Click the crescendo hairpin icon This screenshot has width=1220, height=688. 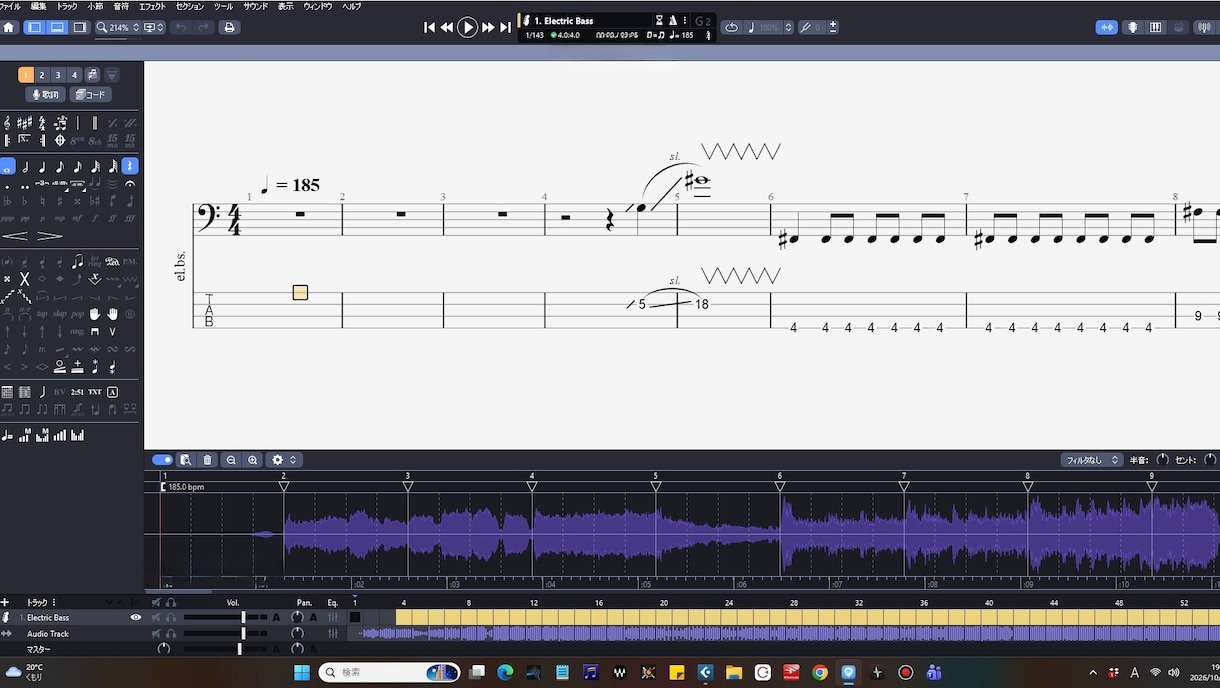[x=15, y=236]
